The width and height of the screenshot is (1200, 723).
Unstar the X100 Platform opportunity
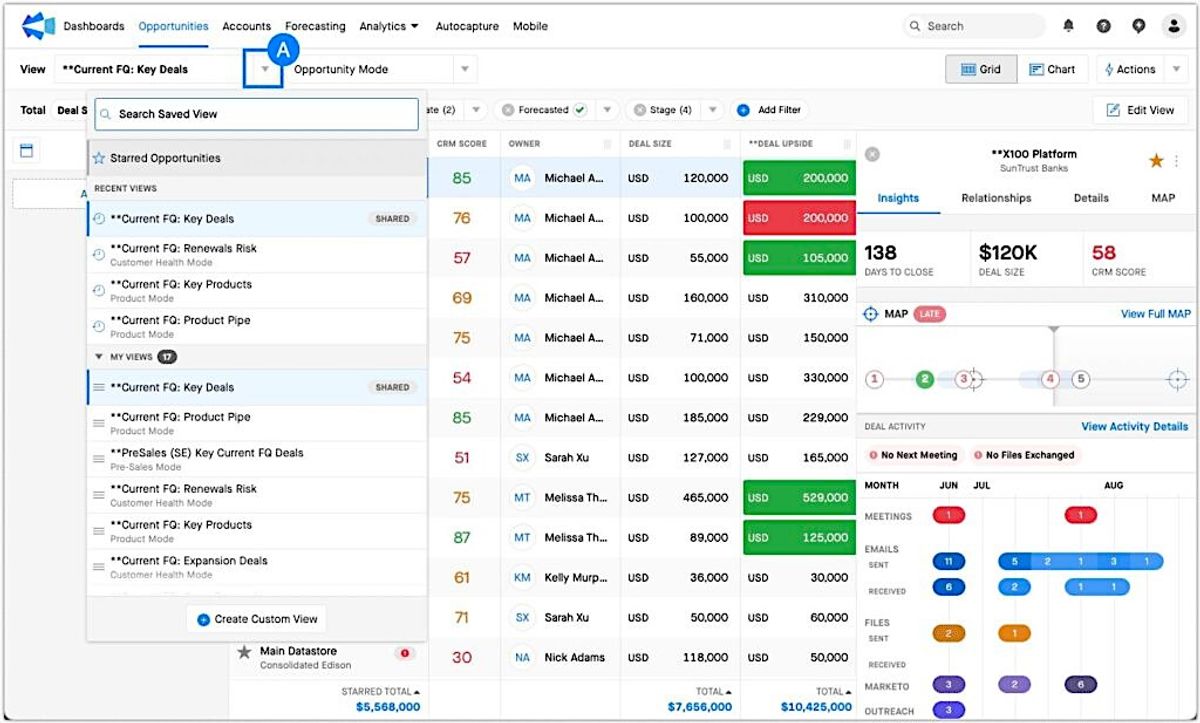tap(1156, 161)
